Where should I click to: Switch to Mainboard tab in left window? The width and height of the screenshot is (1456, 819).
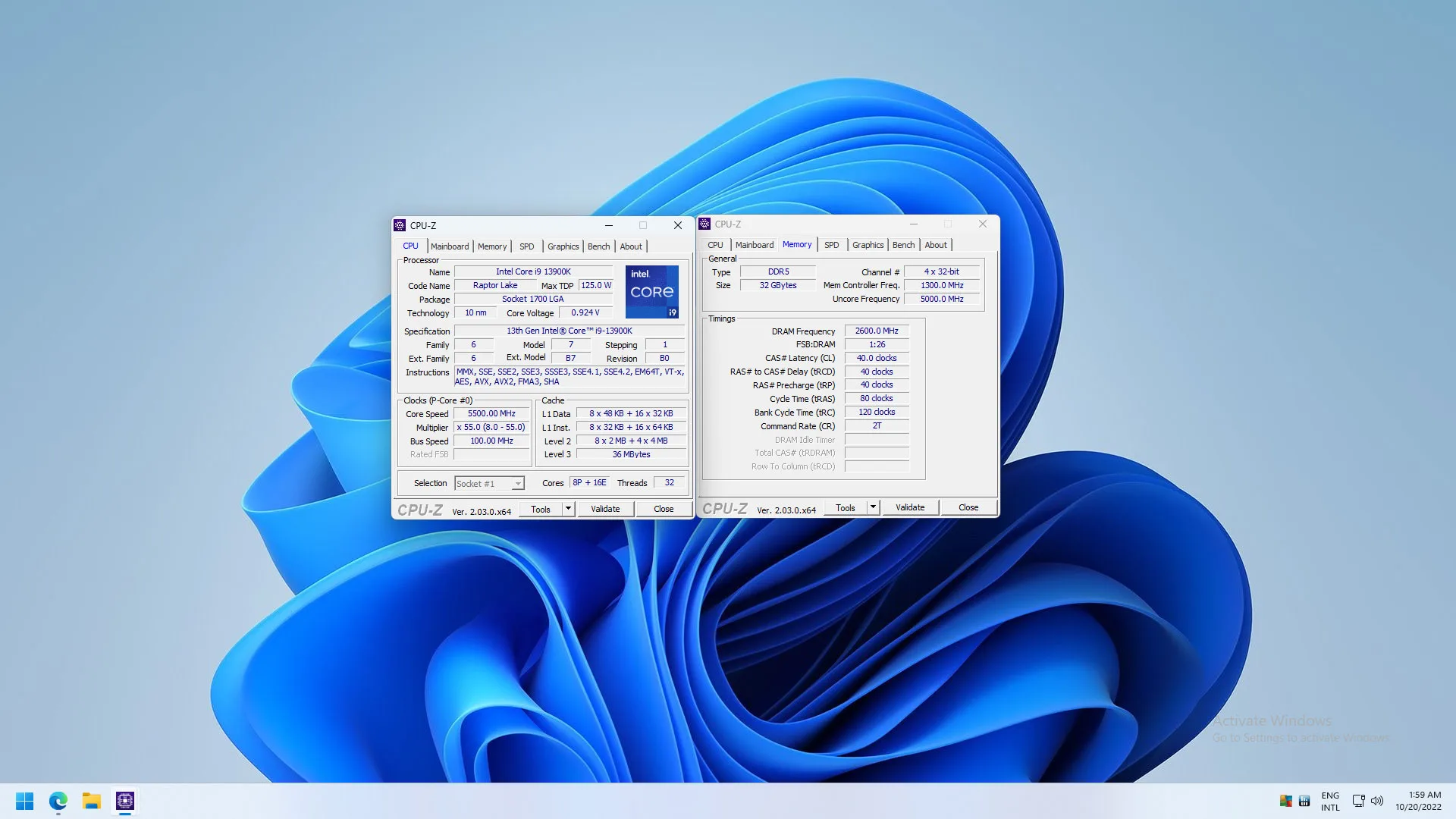tap(450, 246)
